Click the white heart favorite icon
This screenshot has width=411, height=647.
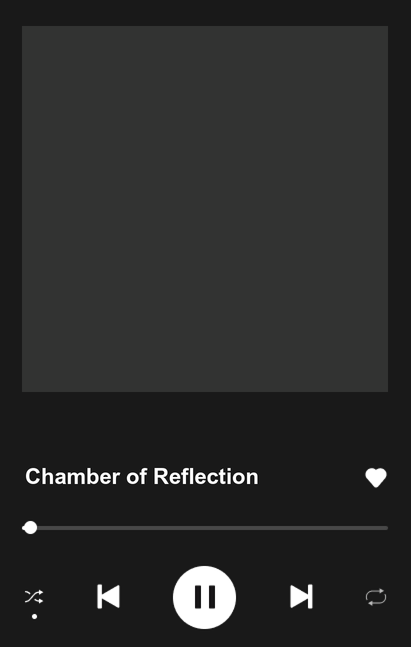[x=376, y=478]
